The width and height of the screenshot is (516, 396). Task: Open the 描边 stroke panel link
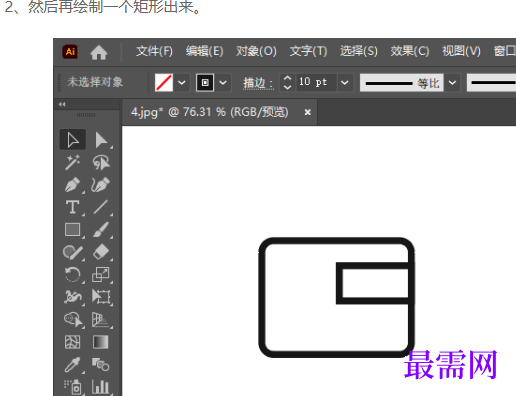(258, 83)
